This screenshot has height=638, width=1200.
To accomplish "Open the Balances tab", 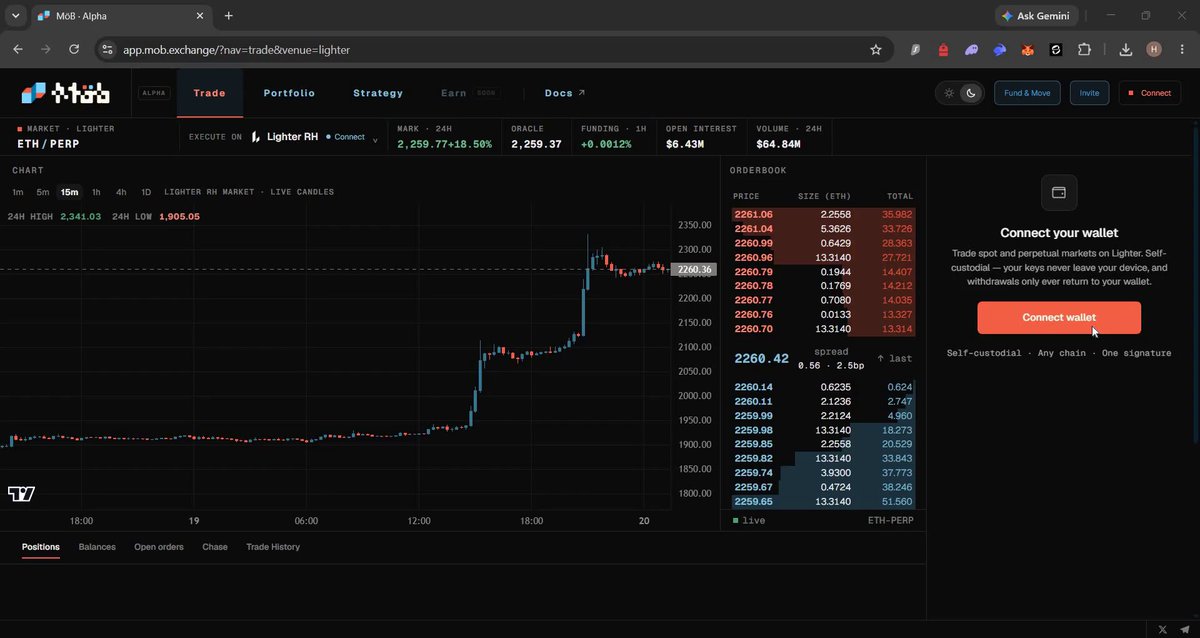I will click(97, 547).
